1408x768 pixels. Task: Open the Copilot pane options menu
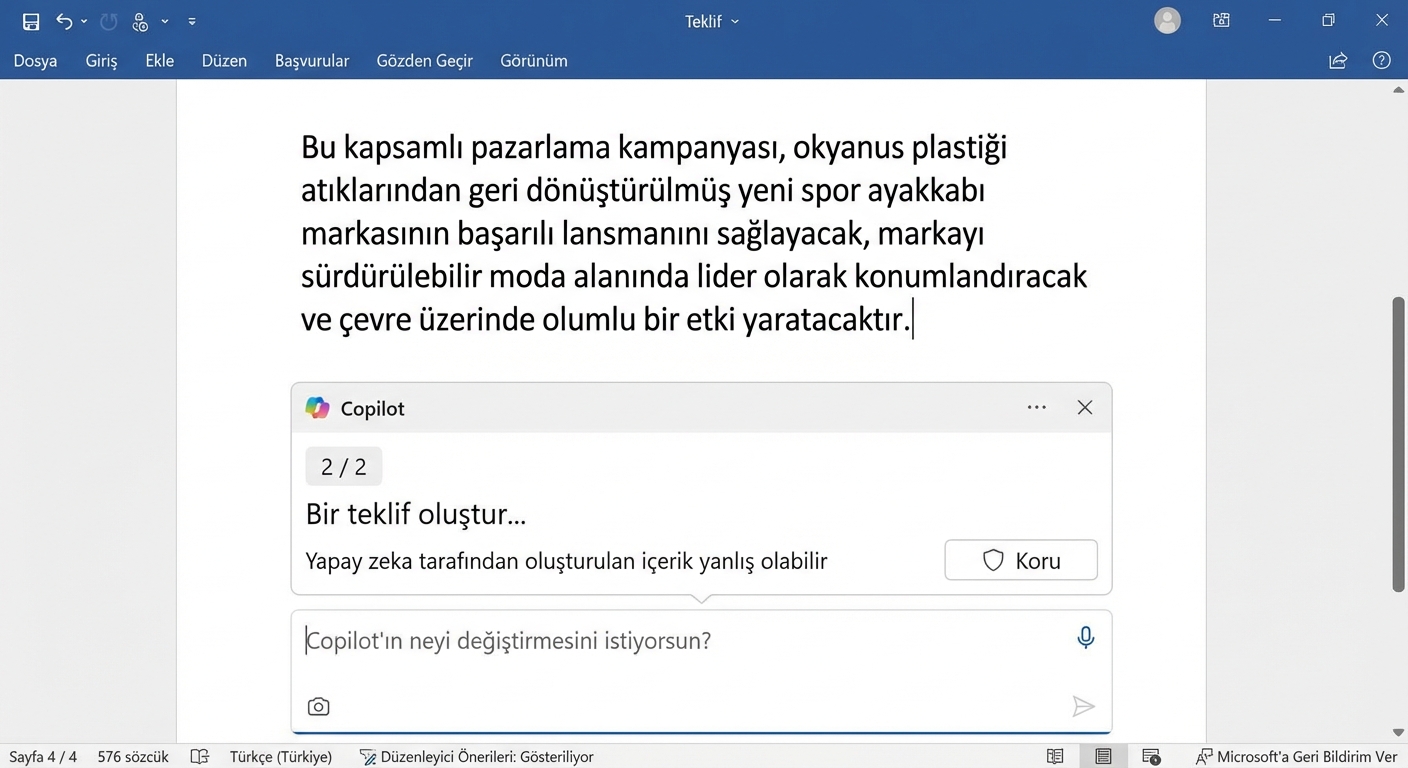[x=1036, y=407]
